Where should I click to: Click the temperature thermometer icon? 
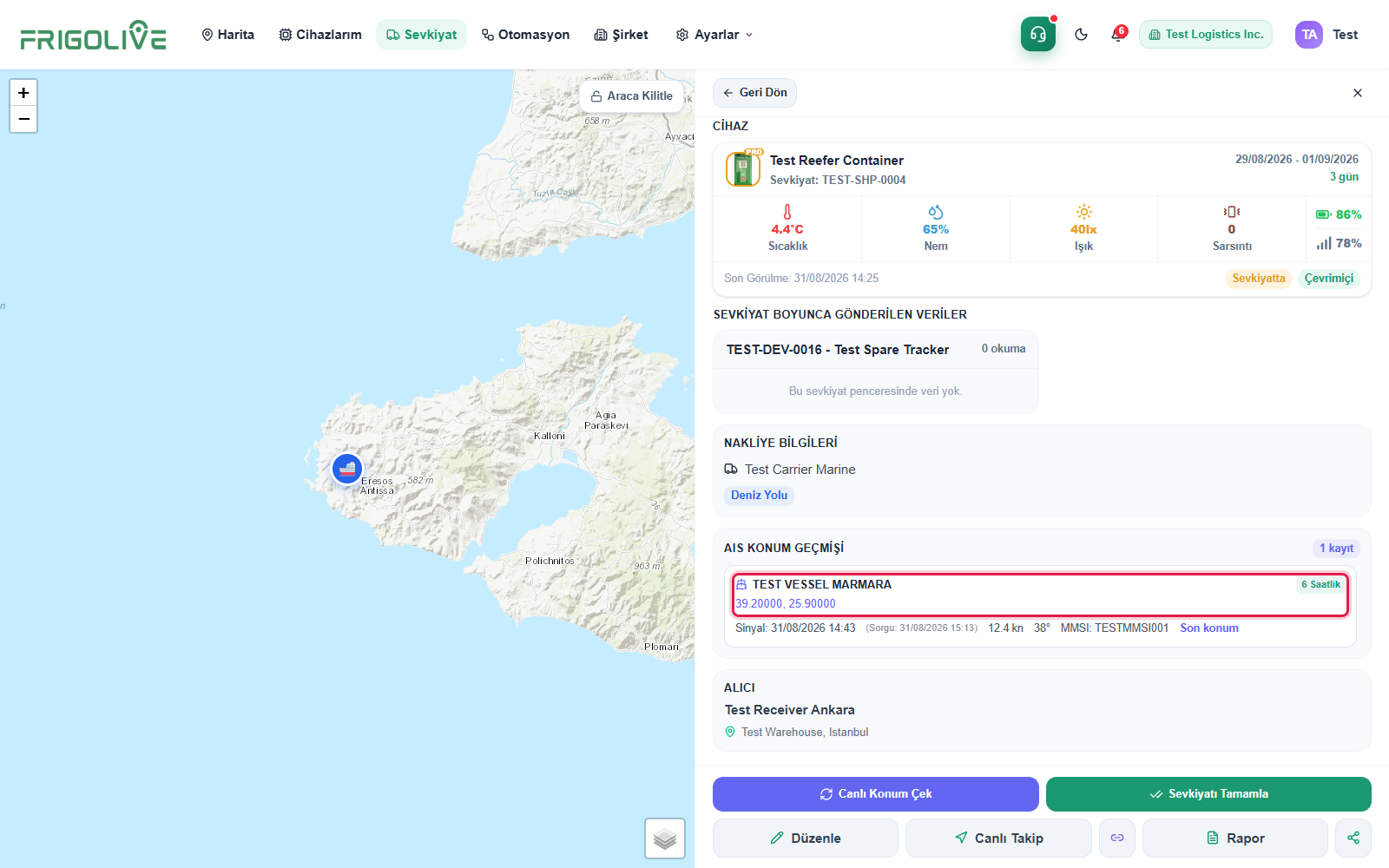[787, 212]
